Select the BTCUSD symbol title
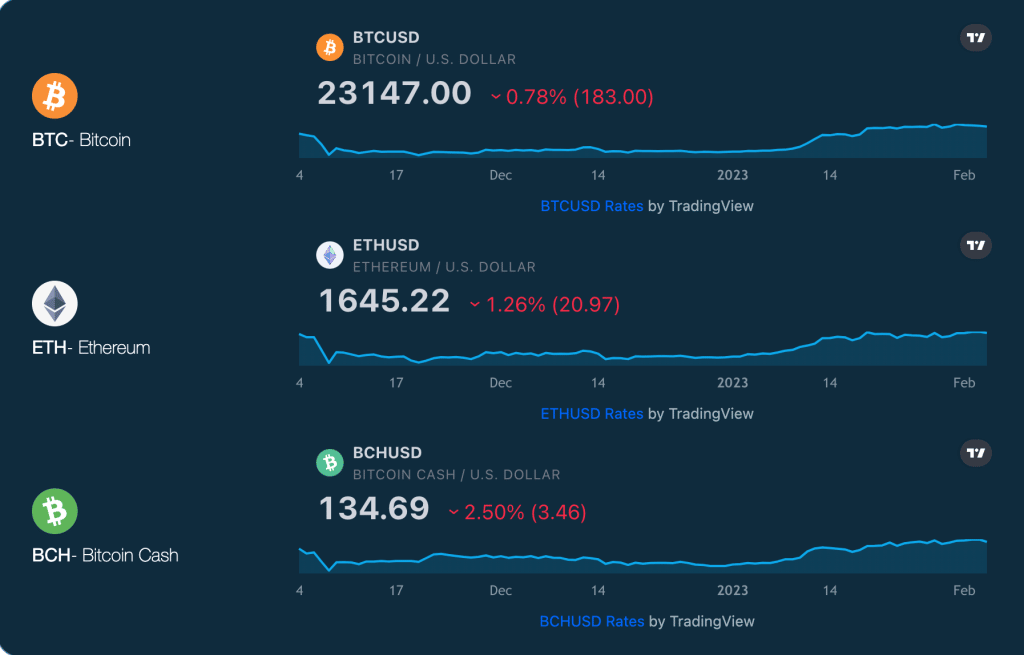 386,37
